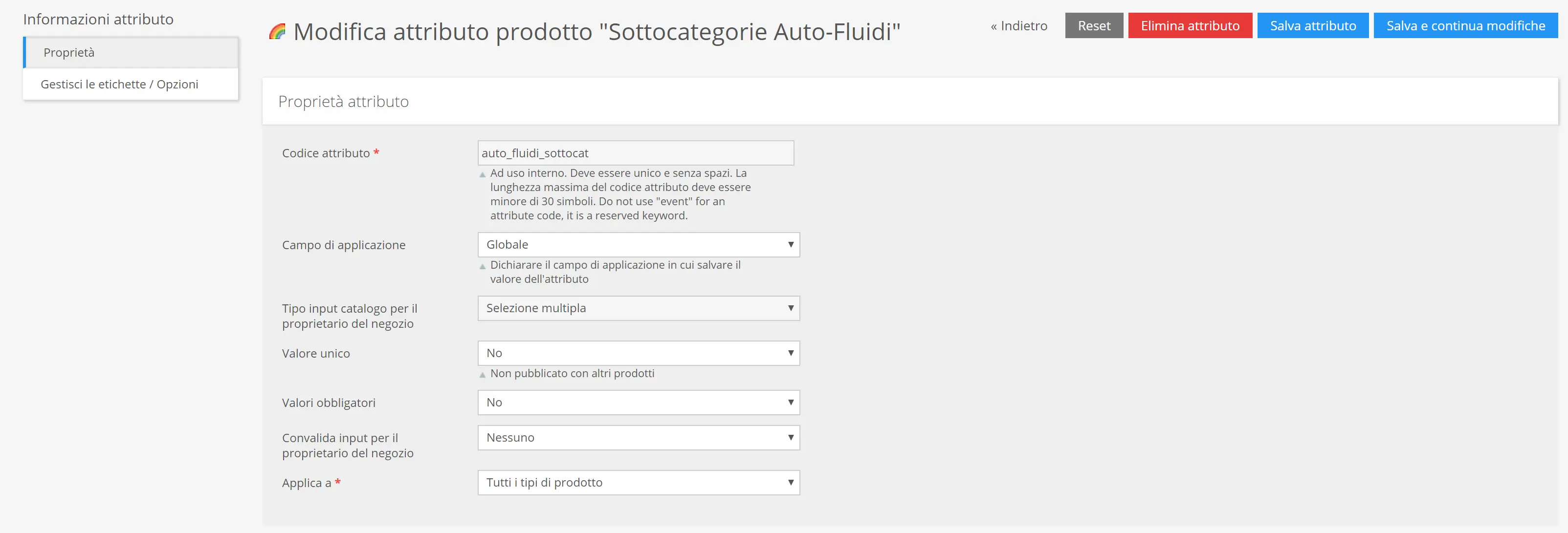Screen dimensions: 1568x533
Task: Click the rainbow icon beside page title
Action: point(277,32)
